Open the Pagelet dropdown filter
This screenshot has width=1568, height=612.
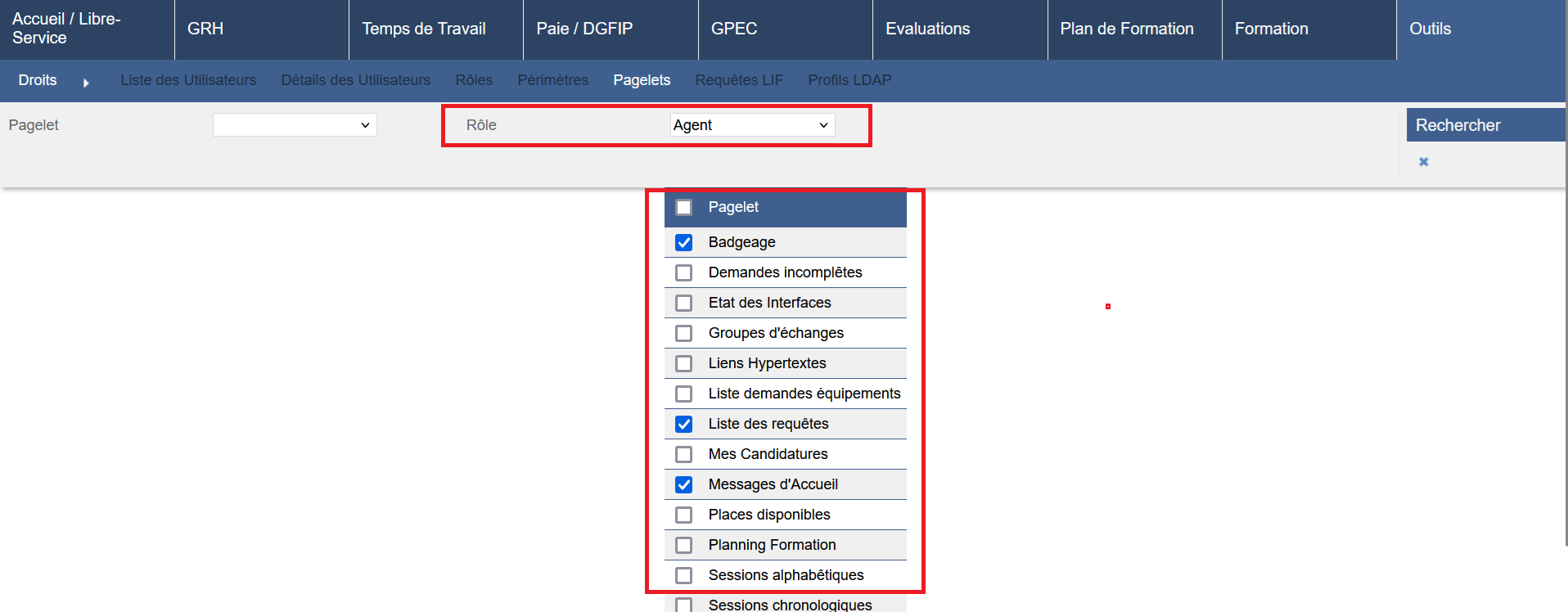295,125
